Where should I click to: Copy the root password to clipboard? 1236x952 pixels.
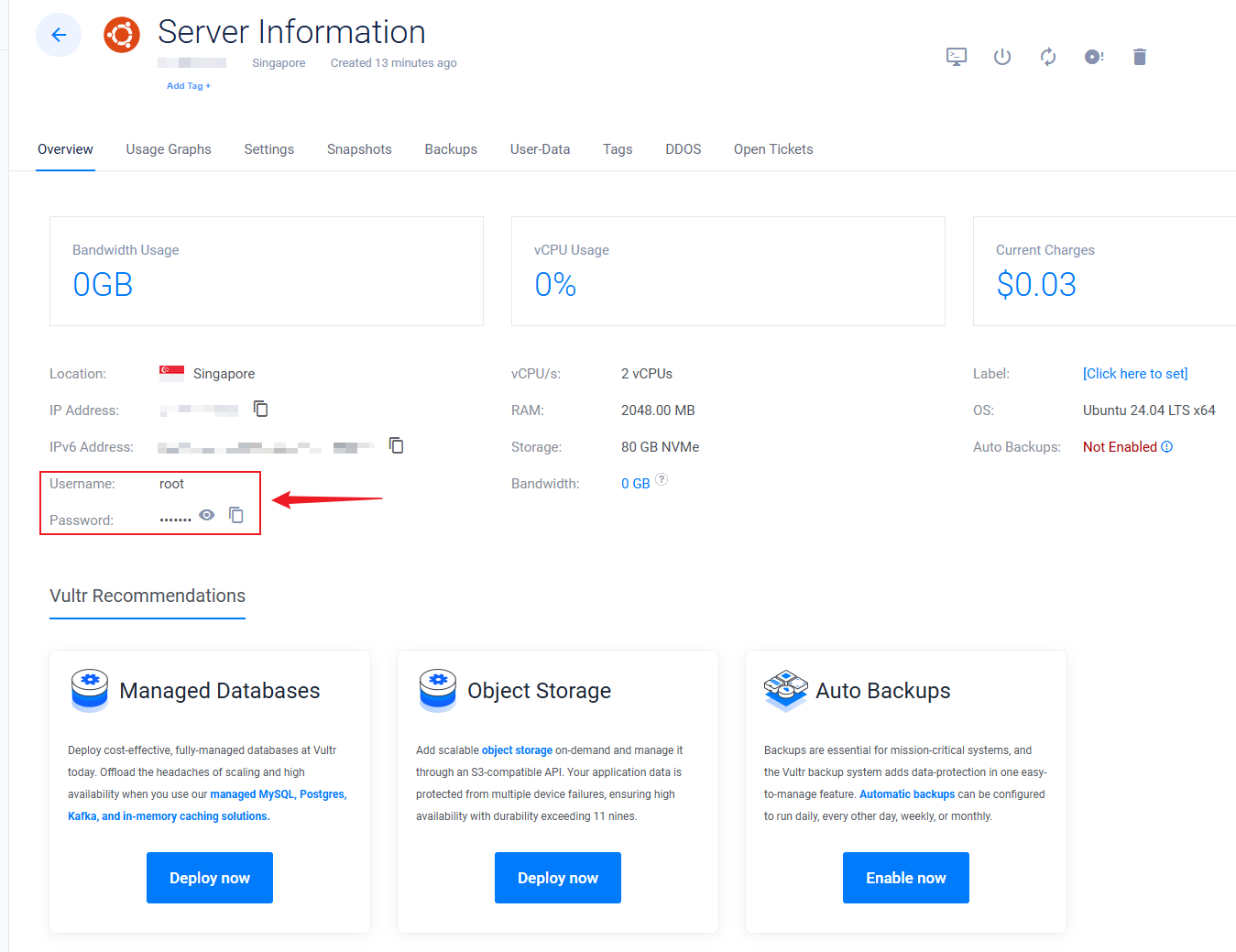[236, 515]
